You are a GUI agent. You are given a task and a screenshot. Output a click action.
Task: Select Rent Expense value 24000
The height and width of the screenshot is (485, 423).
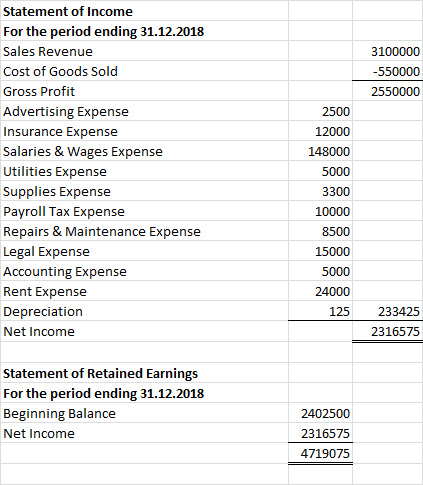point(332,292)
